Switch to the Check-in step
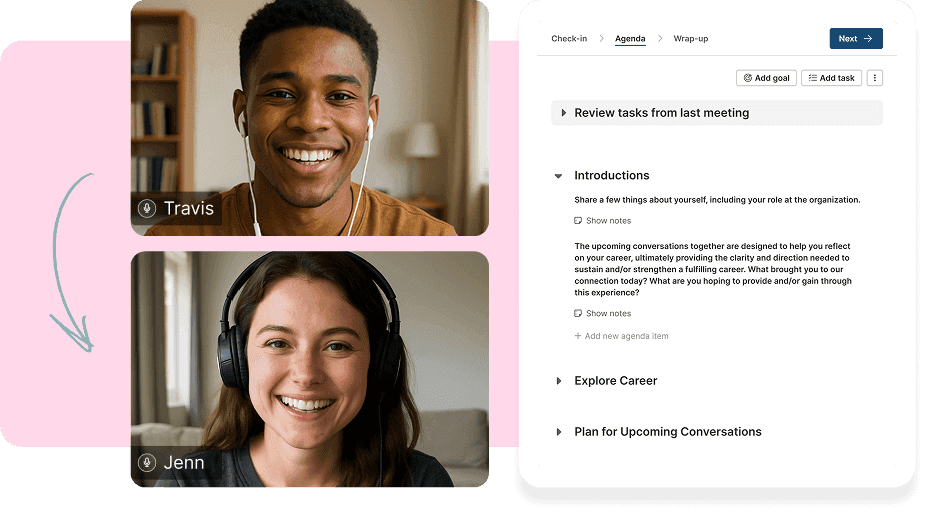The image size is (925, 512). (x=569, y=39)
